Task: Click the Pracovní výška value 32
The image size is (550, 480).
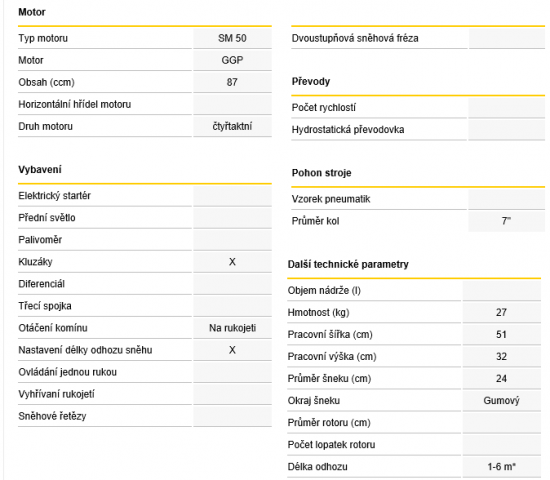Action: (x=501, y=356)
